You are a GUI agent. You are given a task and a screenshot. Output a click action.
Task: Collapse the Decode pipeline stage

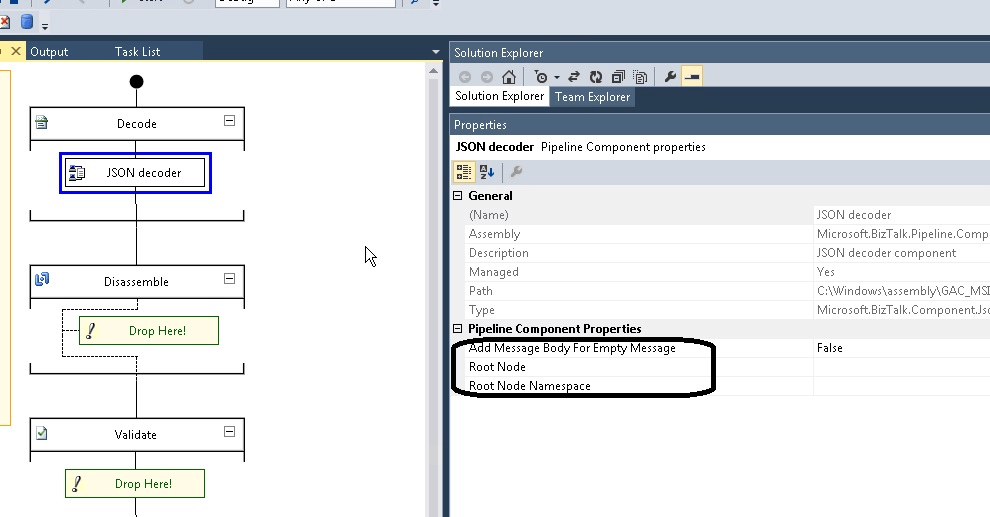click(x=229, y=121)
